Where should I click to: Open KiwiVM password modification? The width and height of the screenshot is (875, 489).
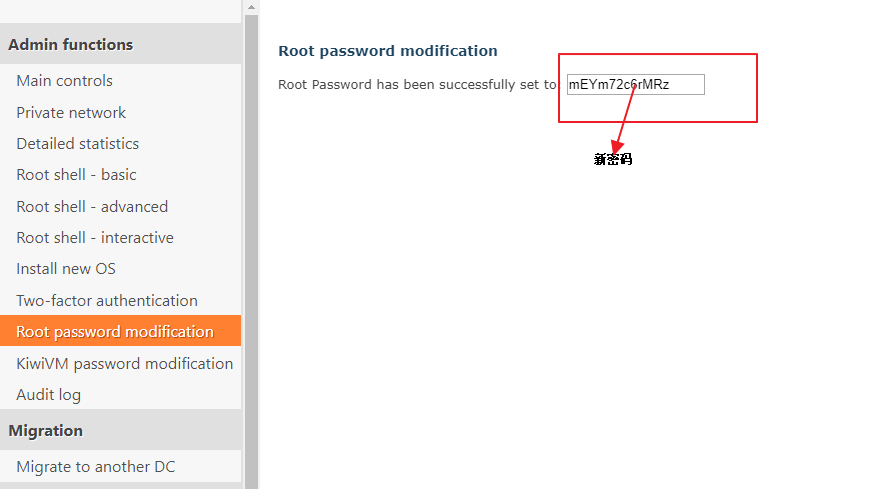pos(124,364)
